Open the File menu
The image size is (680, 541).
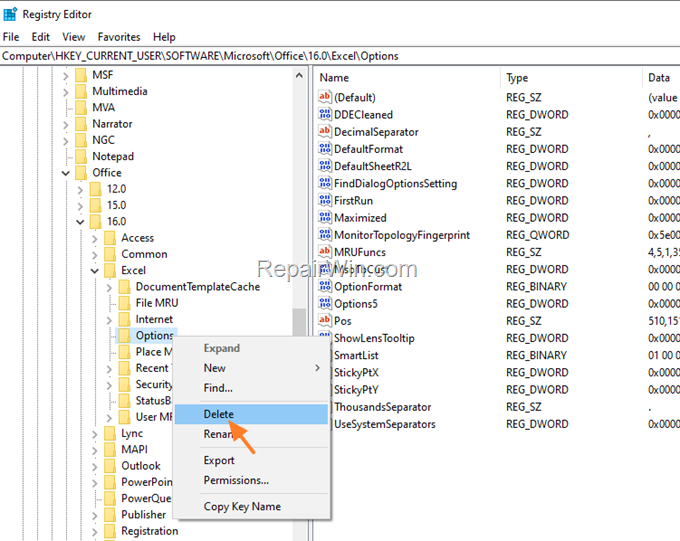click(x=11, y=37)
